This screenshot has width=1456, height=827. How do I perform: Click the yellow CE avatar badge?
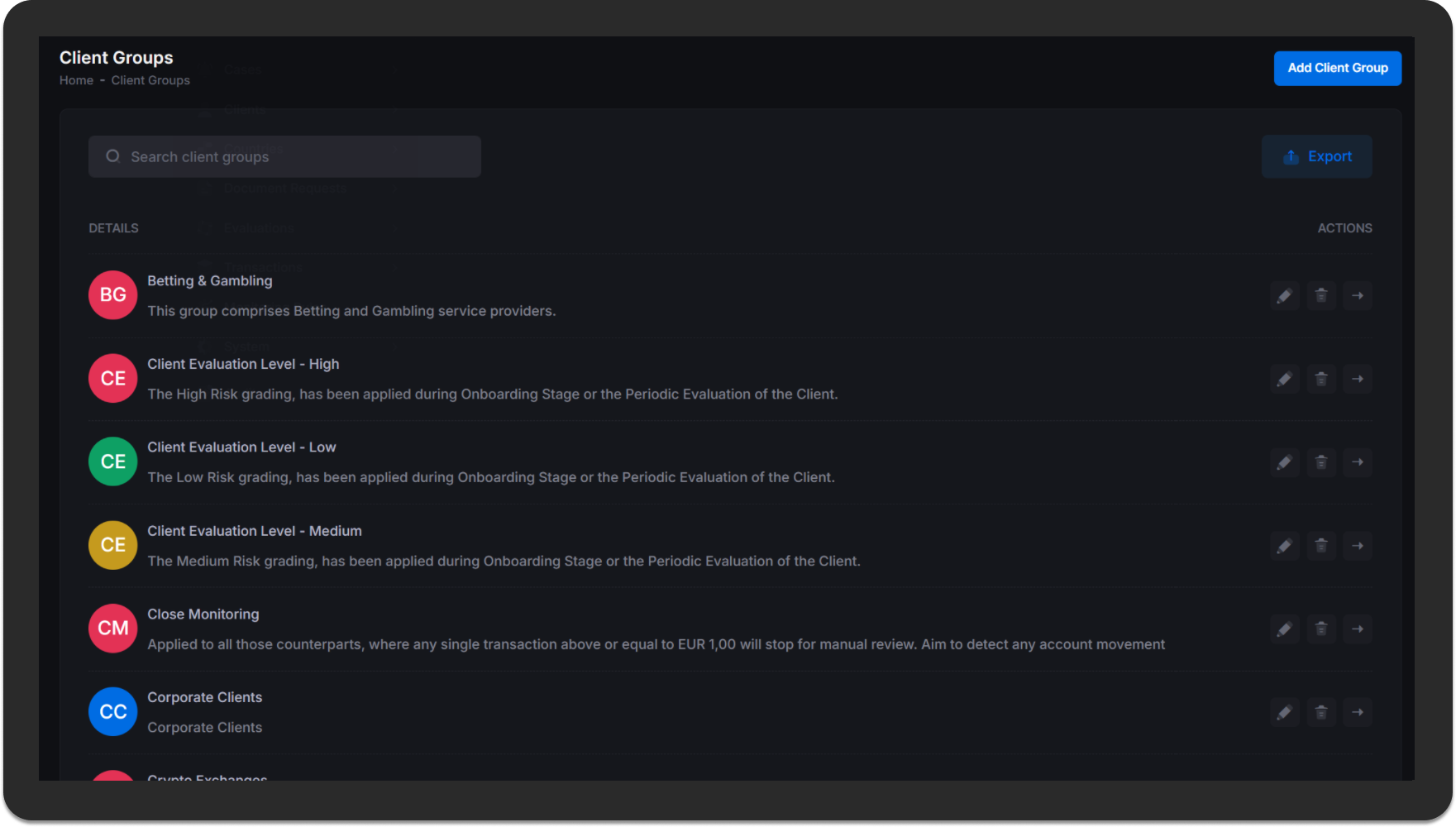(x=112, y=545)
